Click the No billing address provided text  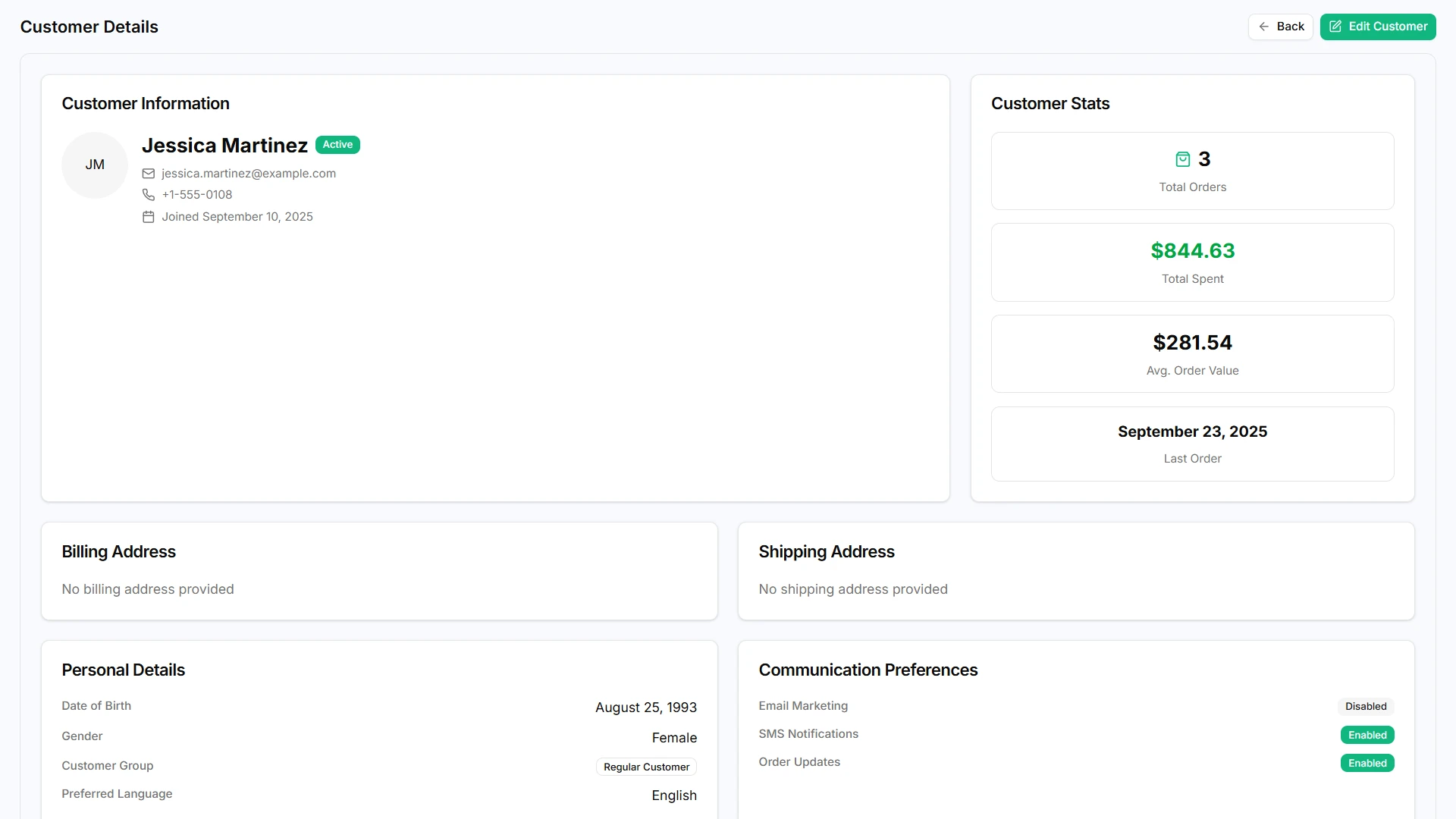click(x=148, y=589)
